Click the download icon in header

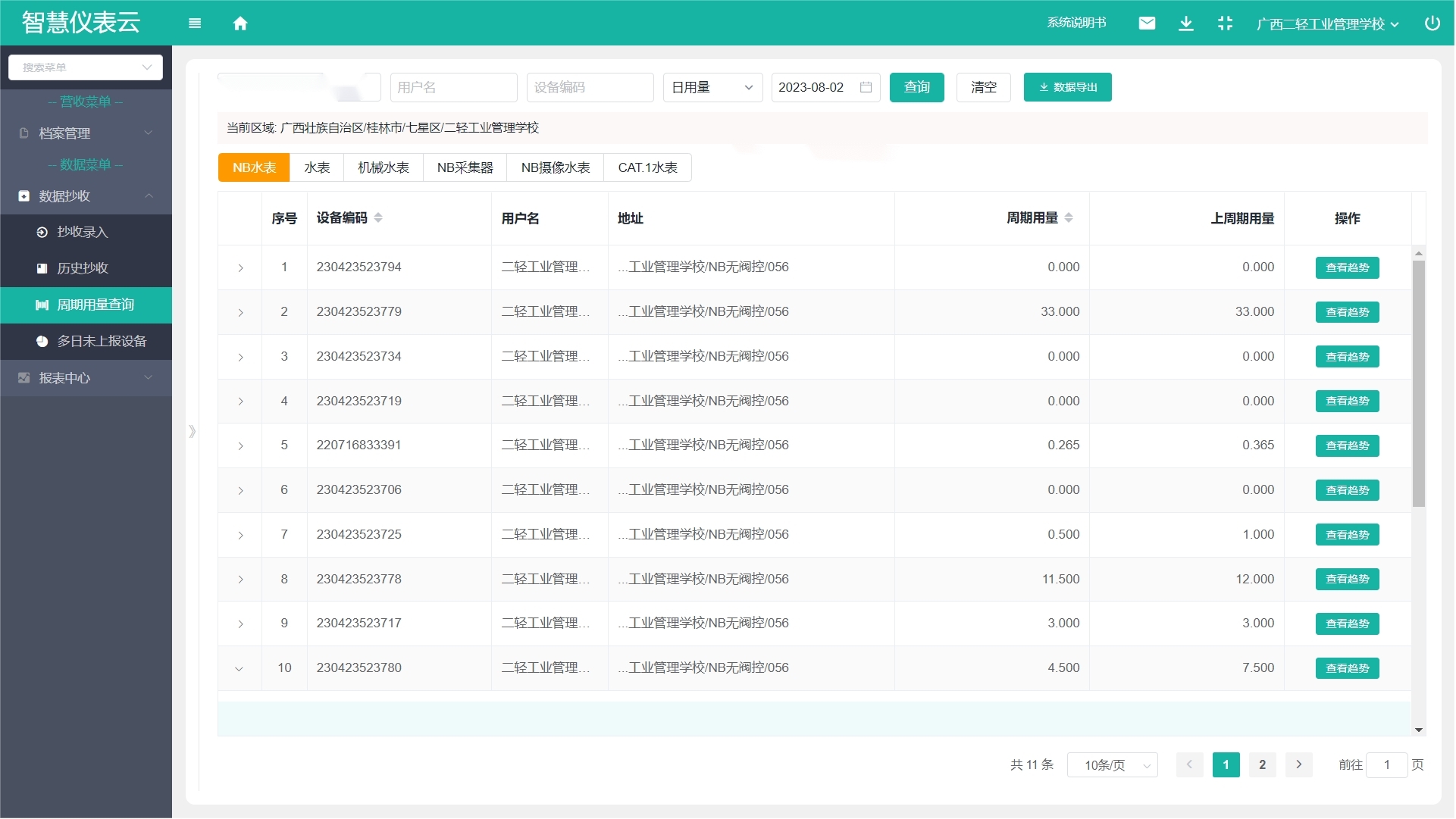click(1186, 23)
